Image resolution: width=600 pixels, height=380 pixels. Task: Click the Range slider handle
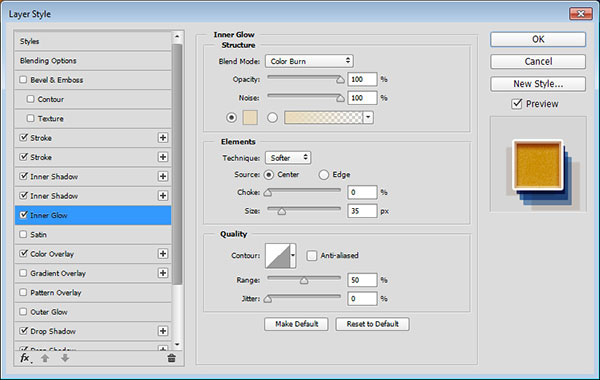click(304, 281)
